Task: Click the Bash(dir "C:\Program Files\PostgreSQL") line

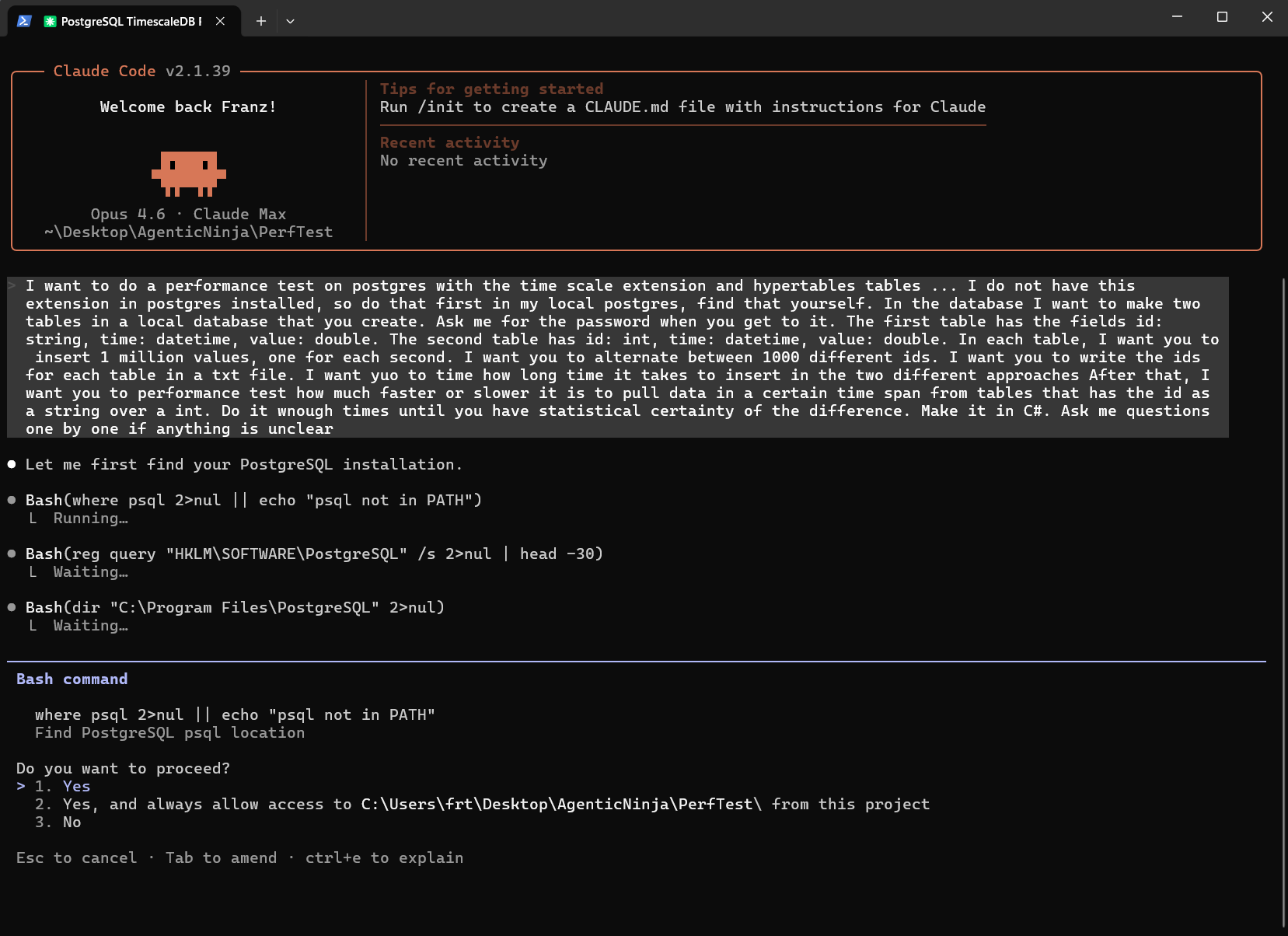Action: (x=235, y=607)
